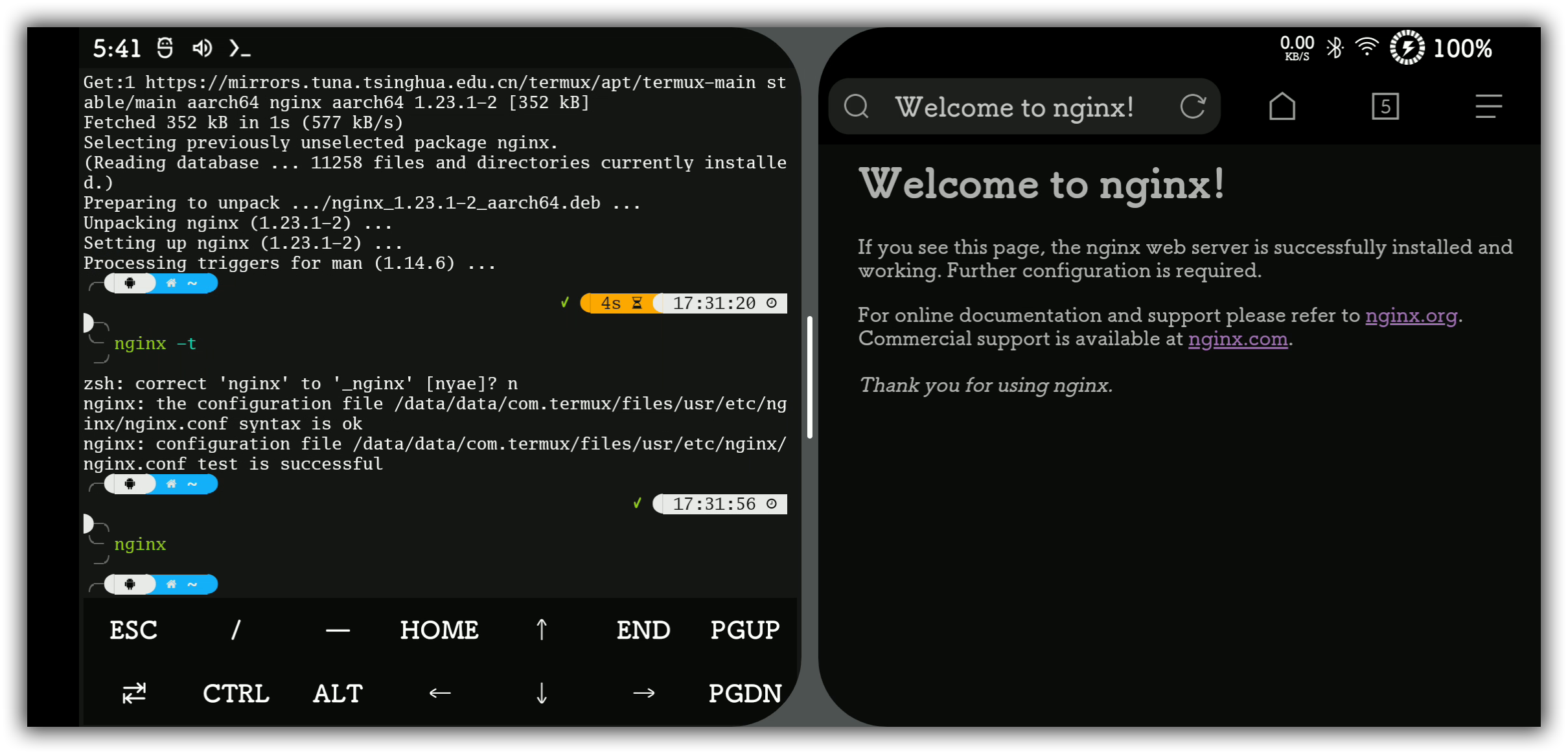Open the nginx.org documentation link
Viewport: 1568px width, 754px height.
[1411, 315]
